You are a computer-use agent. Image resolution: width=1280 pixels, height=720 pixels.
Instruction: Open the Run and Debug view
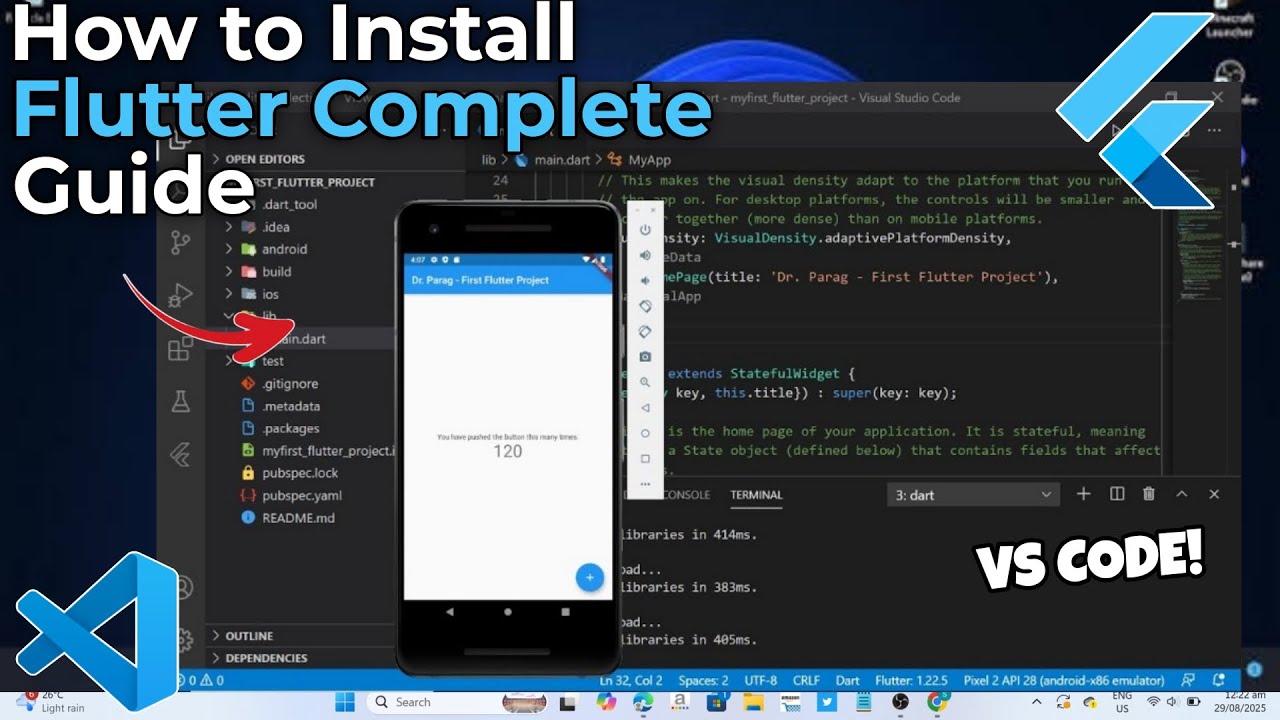tap(180, 295)
